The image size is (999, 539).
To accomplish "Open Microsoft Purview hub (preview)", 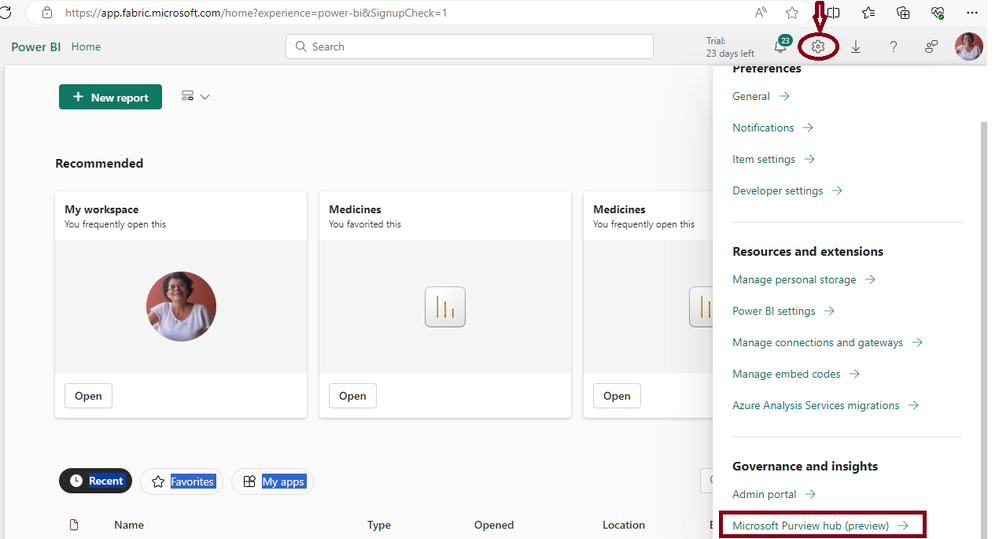I will 821,525.
